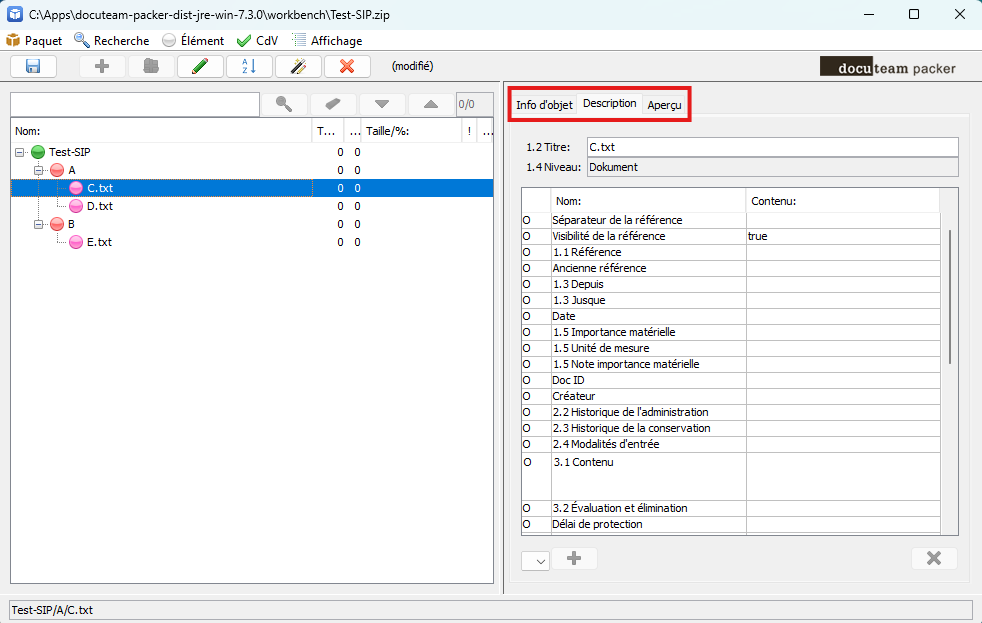Switch to the Aperçu tab
The width and height of the screenshot is (982, 623).
(664, 103)
